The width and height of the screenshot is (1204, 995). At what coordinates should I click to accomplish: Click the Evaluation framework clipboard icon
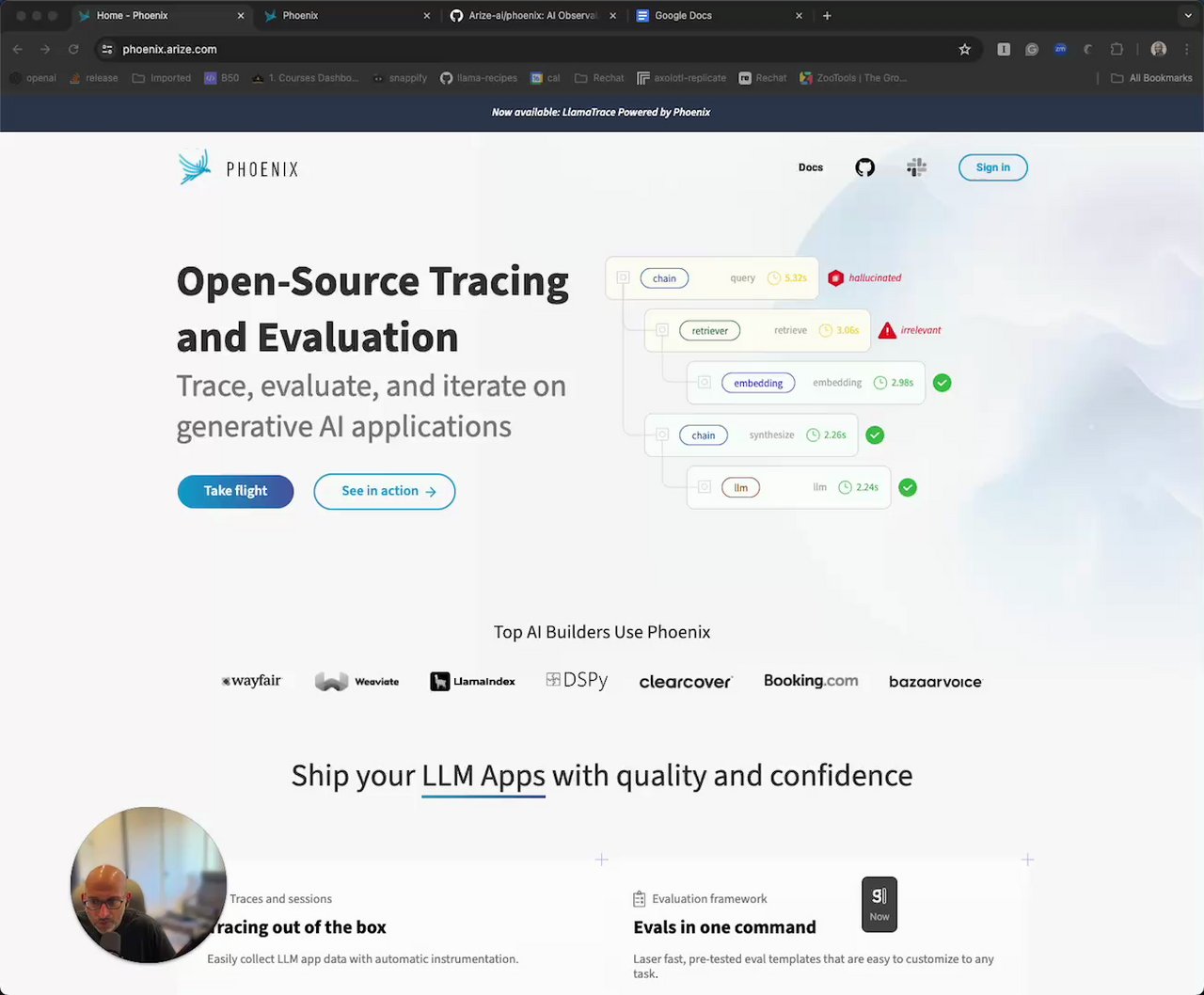(x=640, y=899)
